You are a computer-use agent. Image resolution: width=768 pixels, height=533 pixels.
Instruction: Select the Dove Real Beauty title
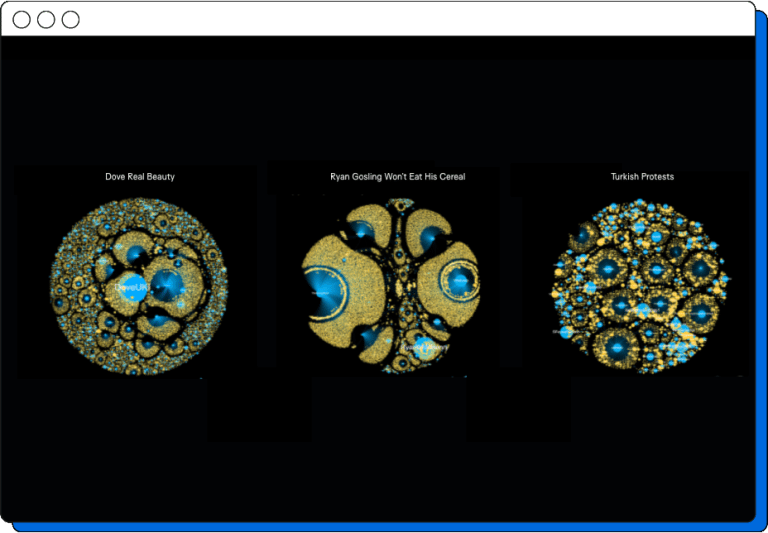(x=140, y=177)
